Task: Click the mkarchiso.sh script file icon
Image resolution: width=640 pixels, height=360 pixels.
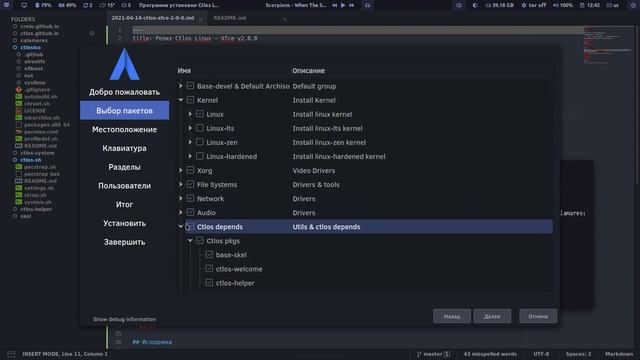Action: point(18,118)
